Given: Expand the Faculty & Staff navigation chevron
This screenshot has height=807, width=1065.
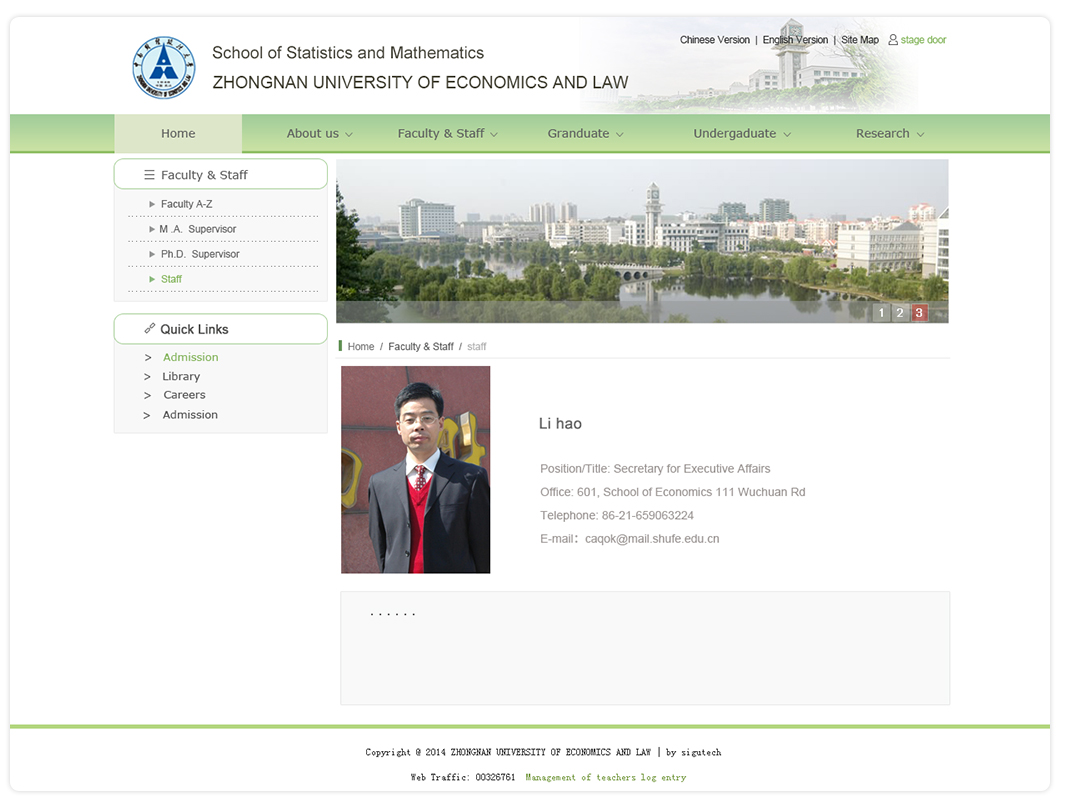Looking at the screenshot, I should click(x=494, y=134).
